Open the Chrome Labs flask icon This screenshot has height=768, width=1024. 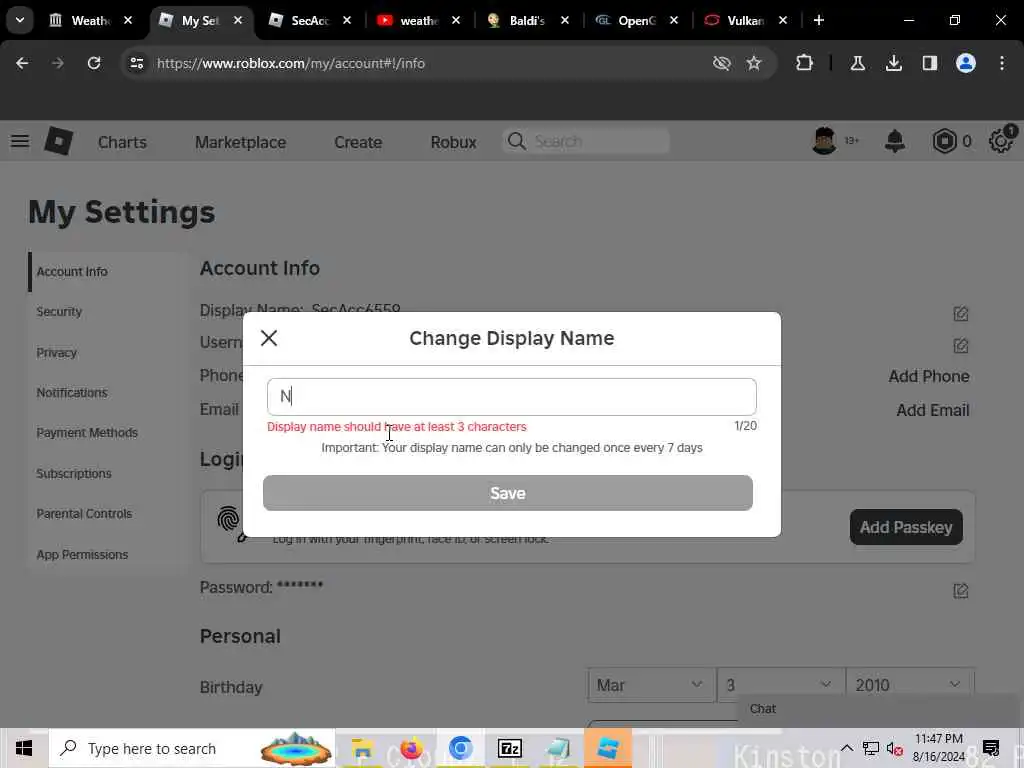[857, 63]
